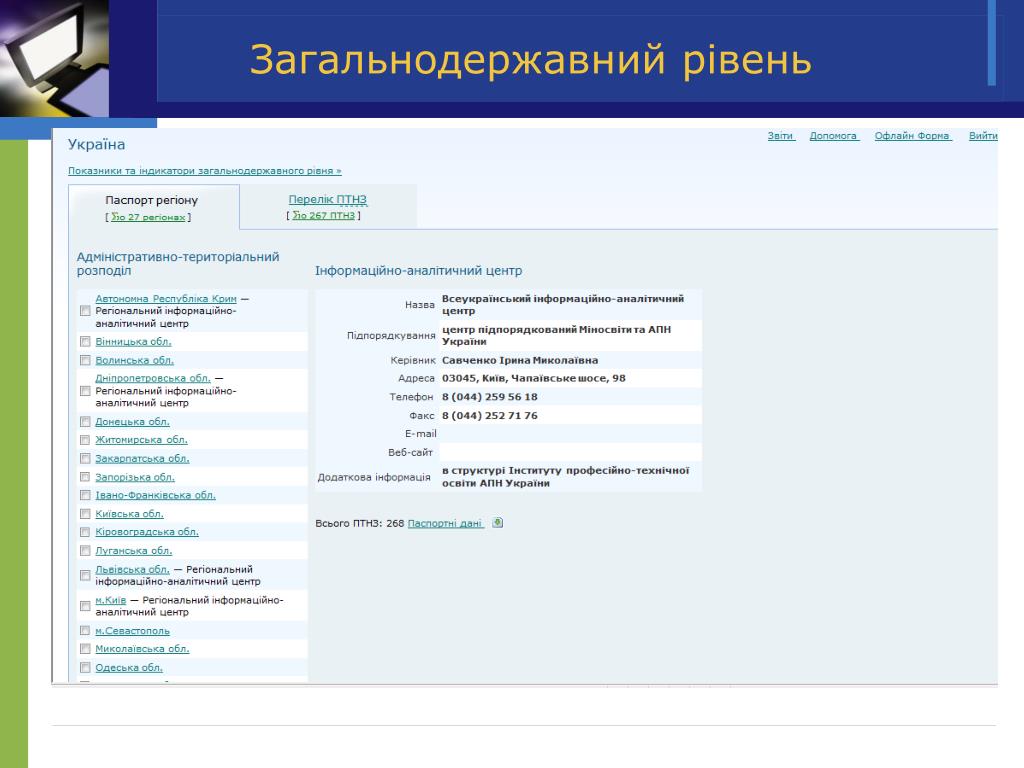Viewport: 1024px width, 768px height.
Task: Click the 'центр підпорядкований Міносвіти та АПН' value
Action: point(556,335)
